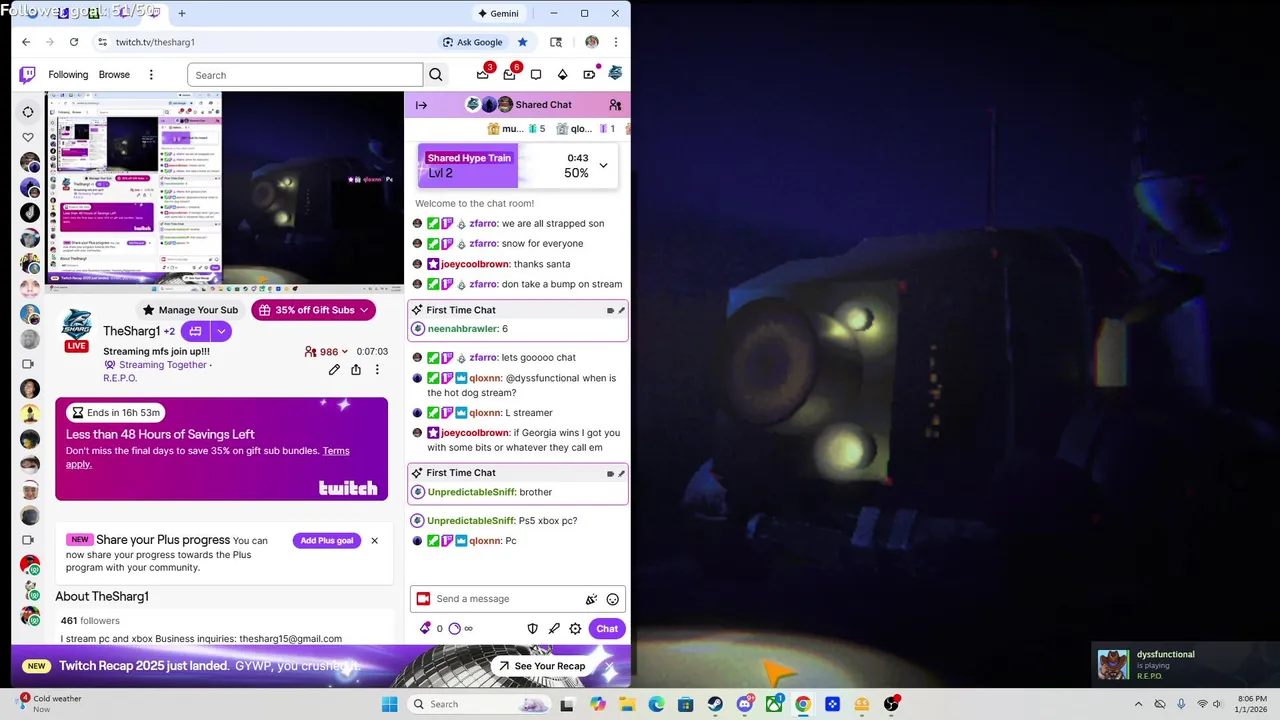Open a new Chrome tab
The width and height of the screenshot is (1280, 720).
182,13
